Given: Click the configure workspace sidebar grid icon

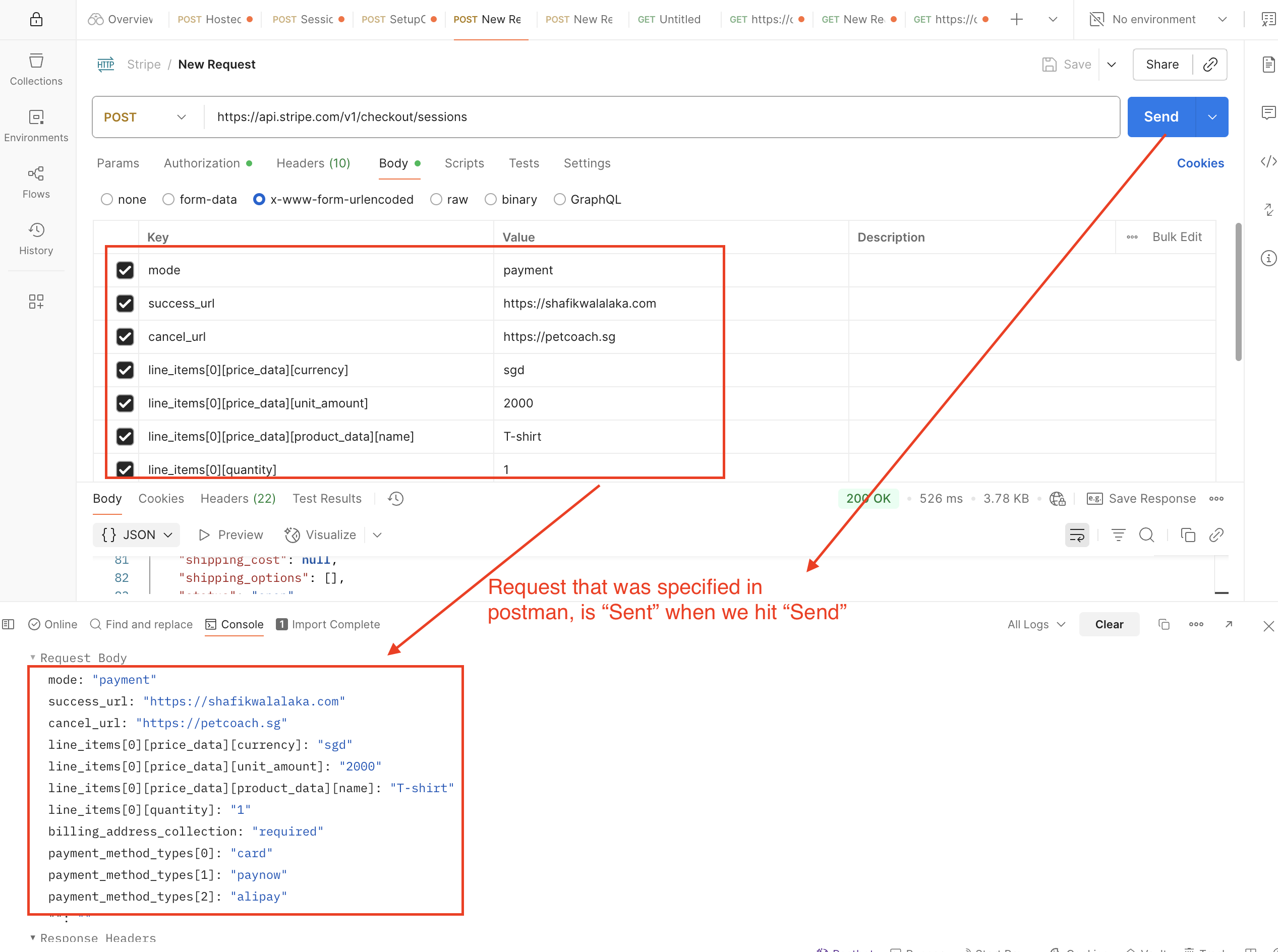Looking at the screenshot, I should click(x=36, y=302).
